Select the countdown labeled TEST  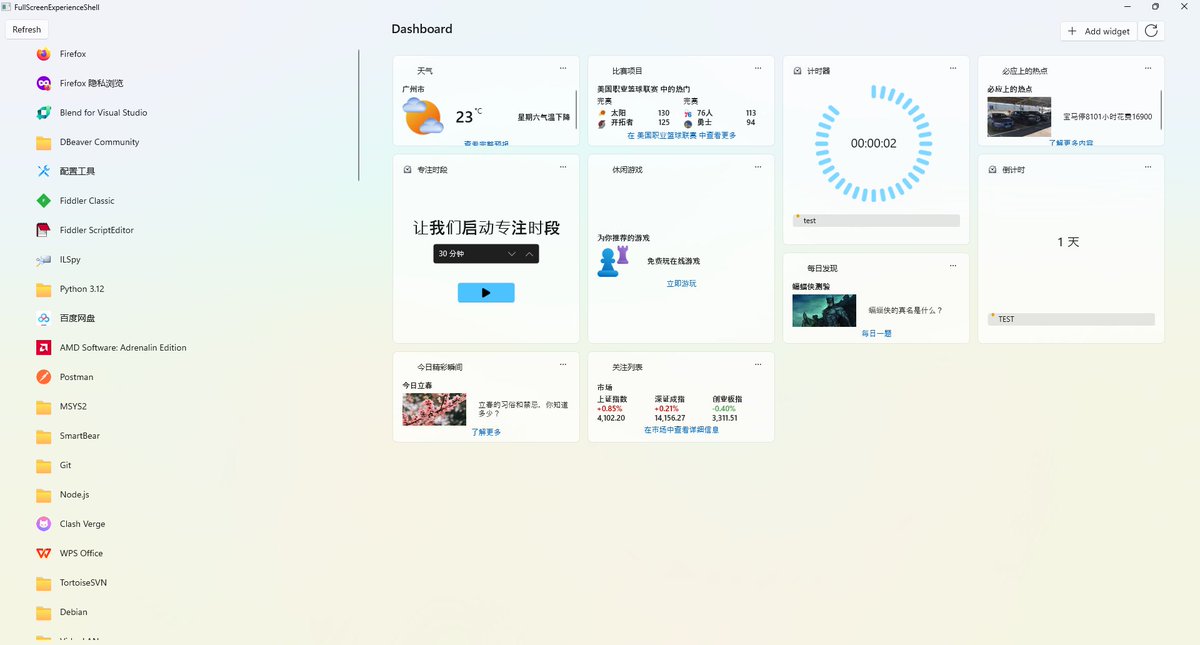point(1071,319)
